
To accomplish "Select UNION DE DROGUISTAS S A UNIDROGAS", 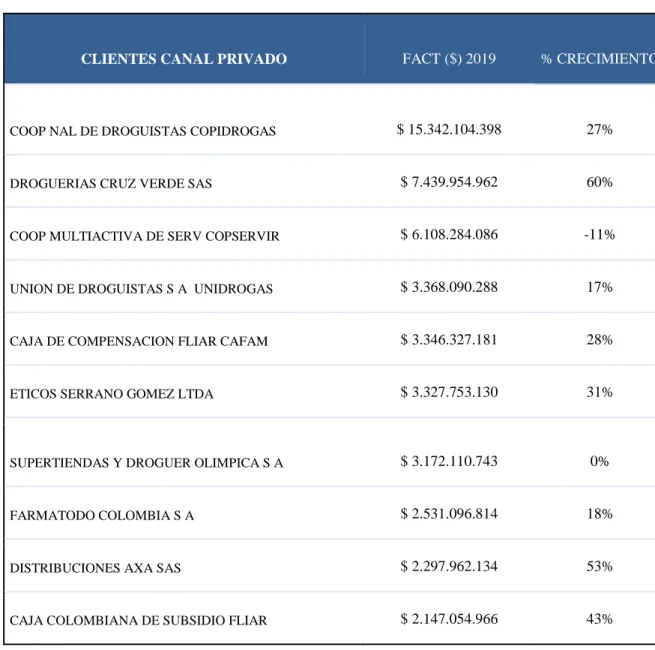I will pos(141,289).
